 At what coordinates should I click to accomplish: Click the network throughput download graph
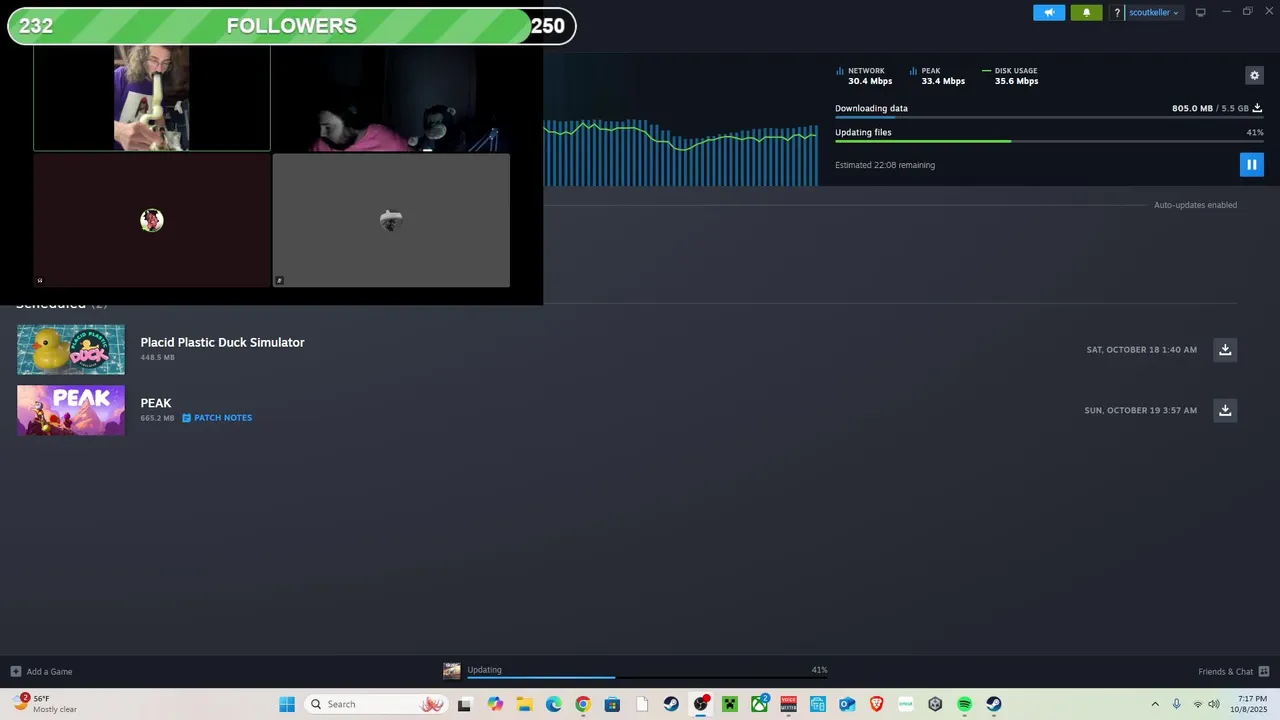[x=680, y=152]
